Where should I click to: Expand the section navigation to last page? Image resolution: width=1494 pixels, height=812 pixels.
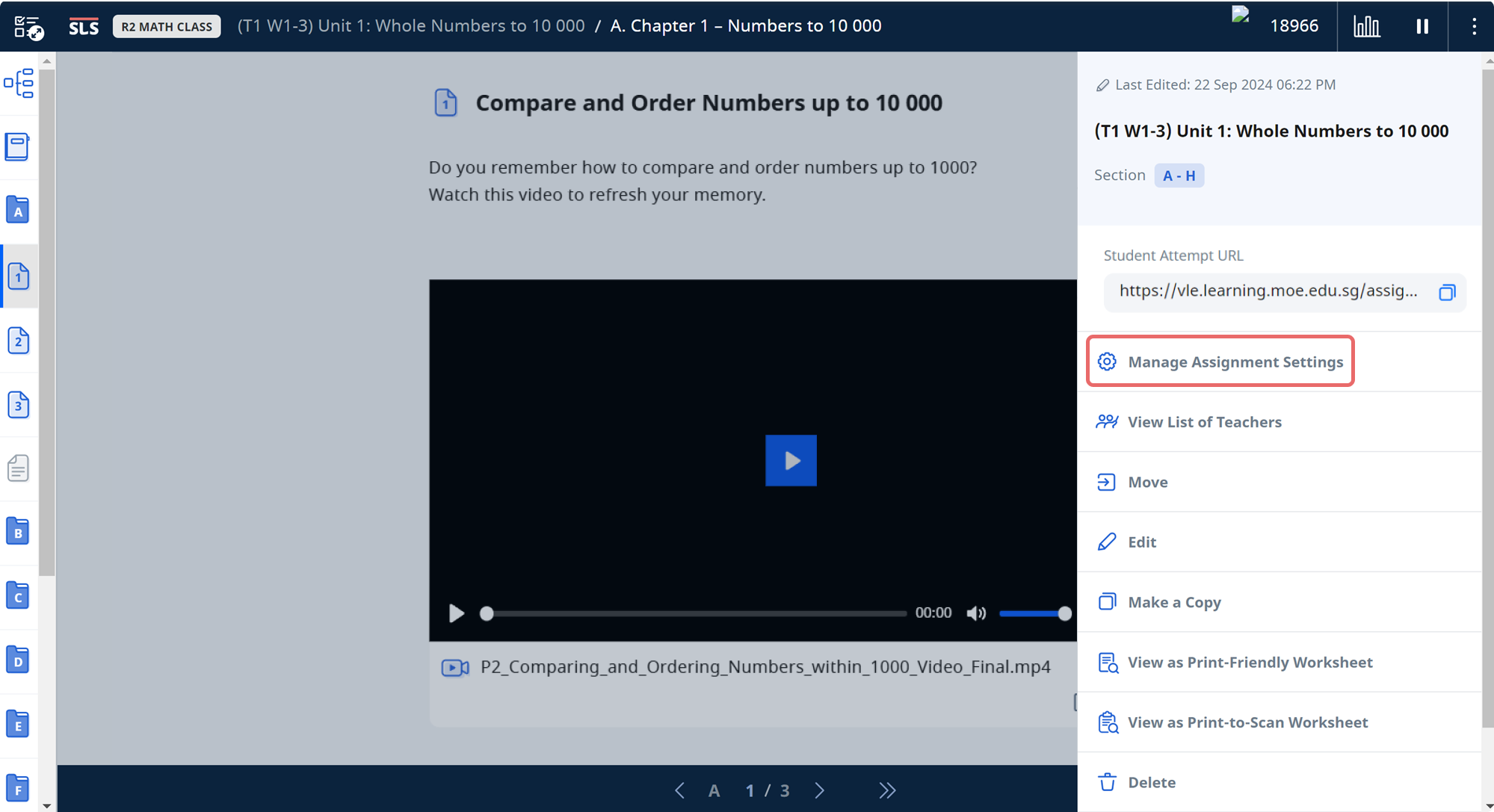pos(889,789)
